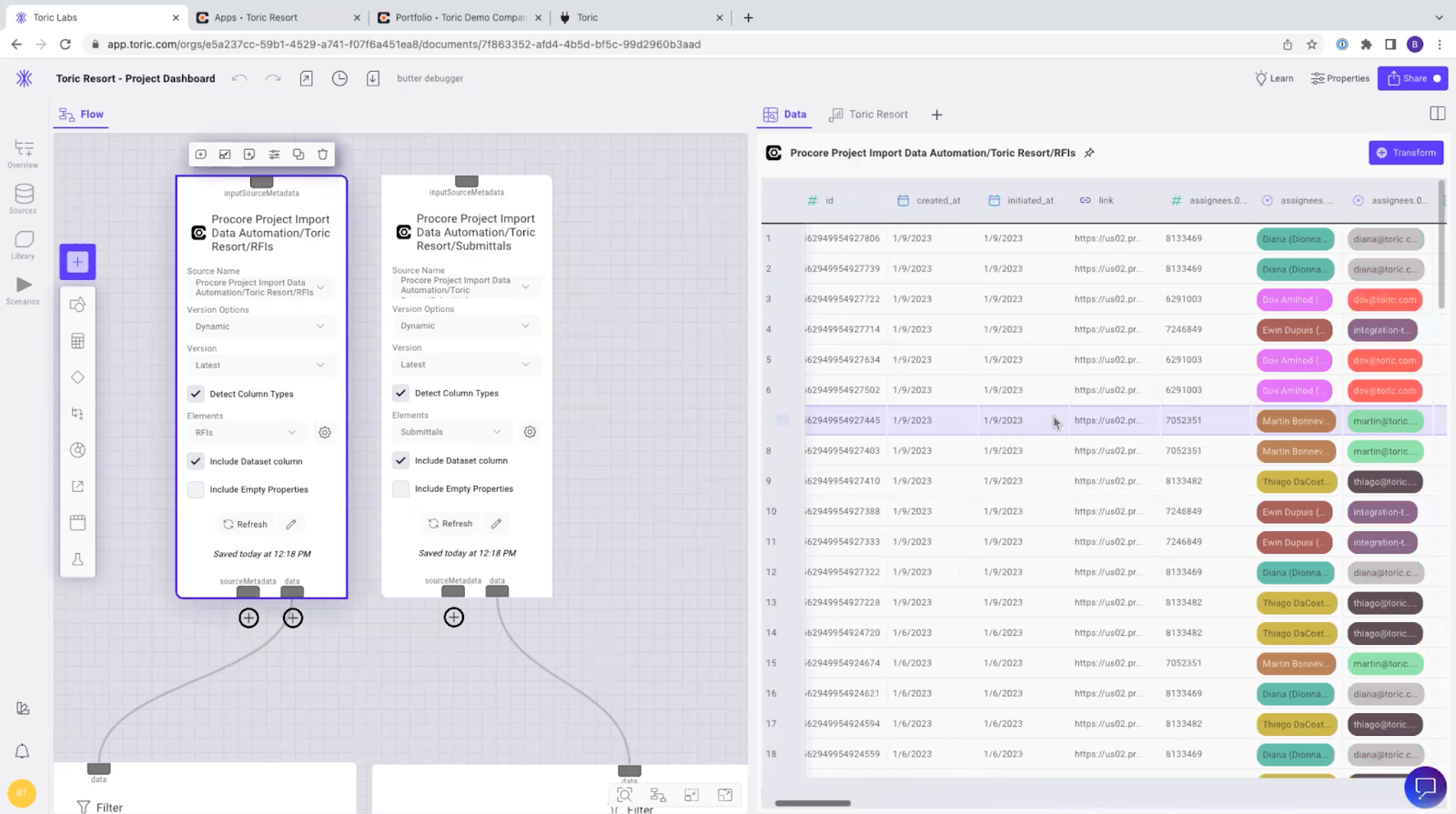Screen dimensions: 1456x814
Task: Open the browser tab list chevron
Action: tap(1439, 17)
